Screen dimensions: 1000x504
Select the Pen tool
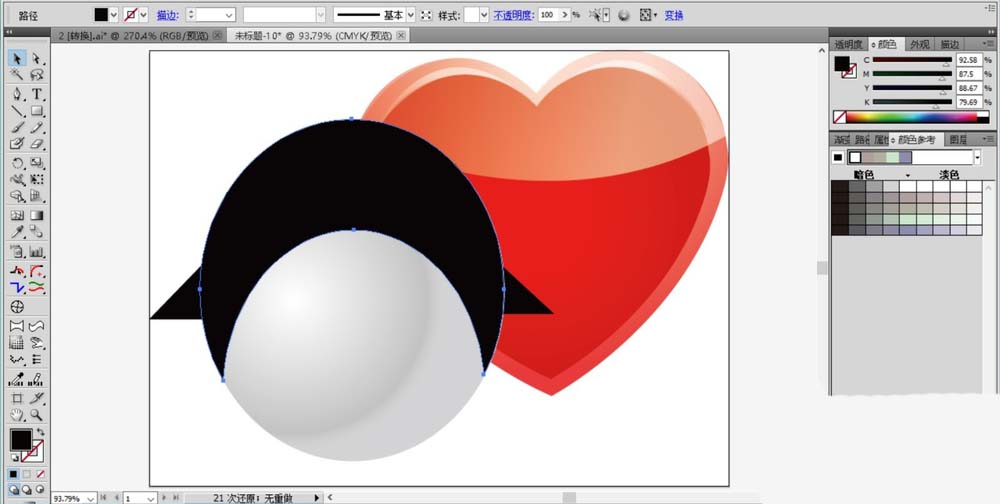[17, 94]
